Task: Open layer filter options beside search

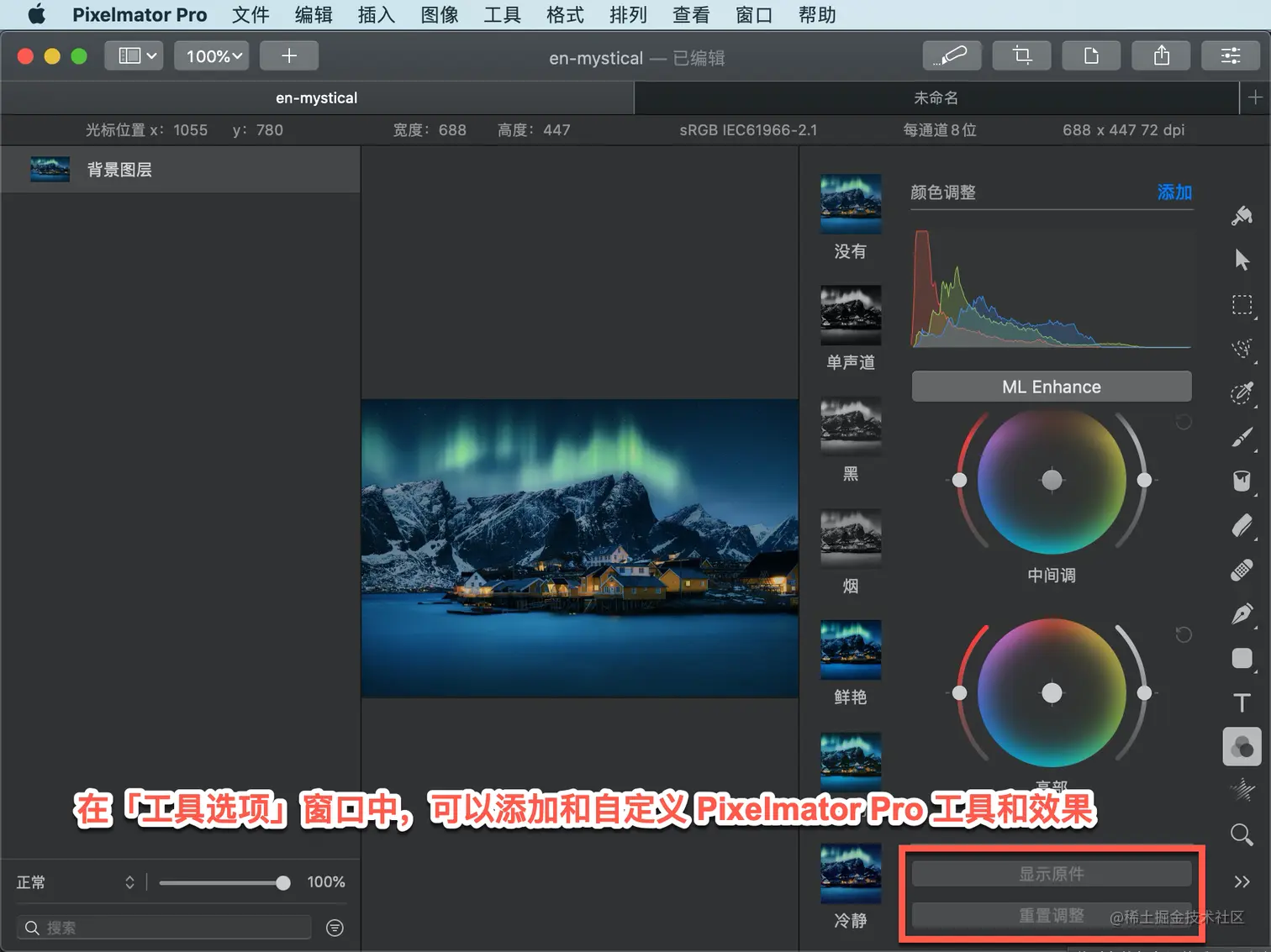Action: tap(335, 928)
